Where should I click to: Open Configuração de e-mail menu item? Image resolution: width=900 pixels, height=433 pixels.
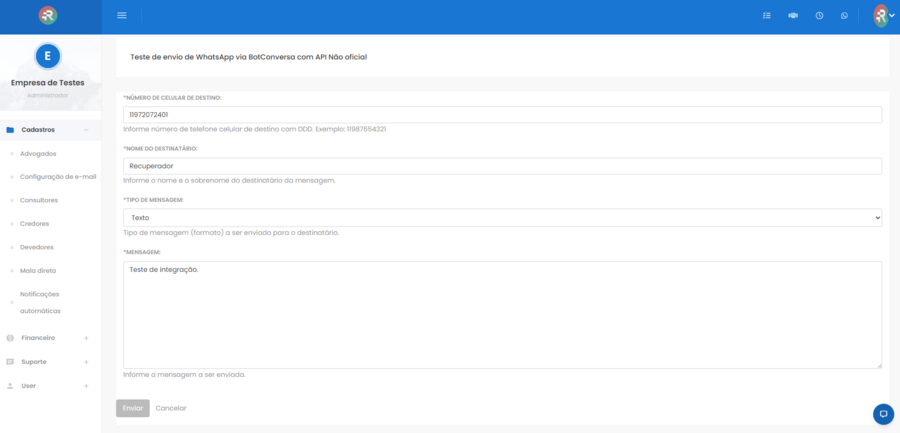[58, 177]
